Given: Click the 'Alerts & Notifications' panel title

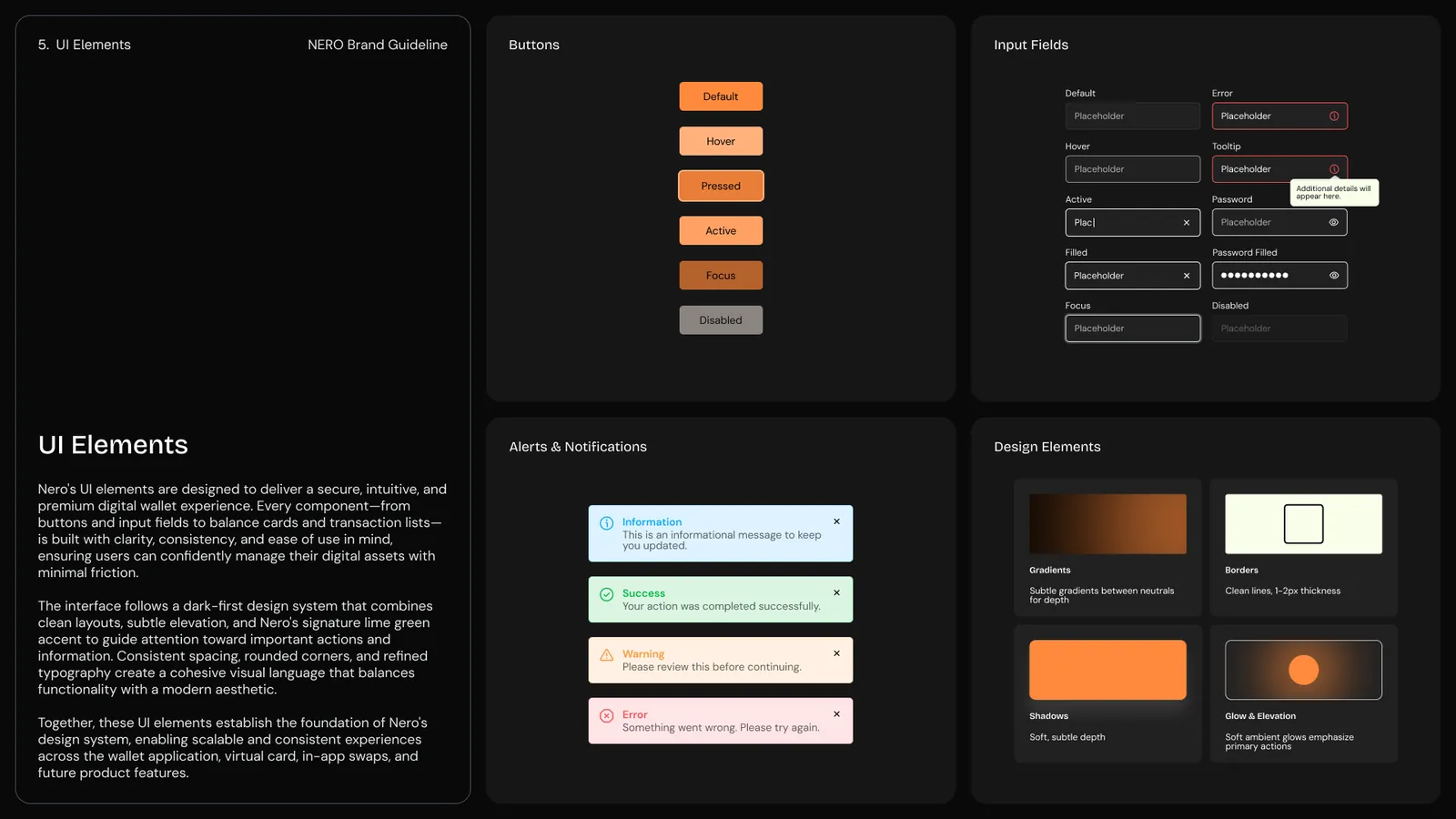Looking at the screenshot, I should [x=578, y=447].
